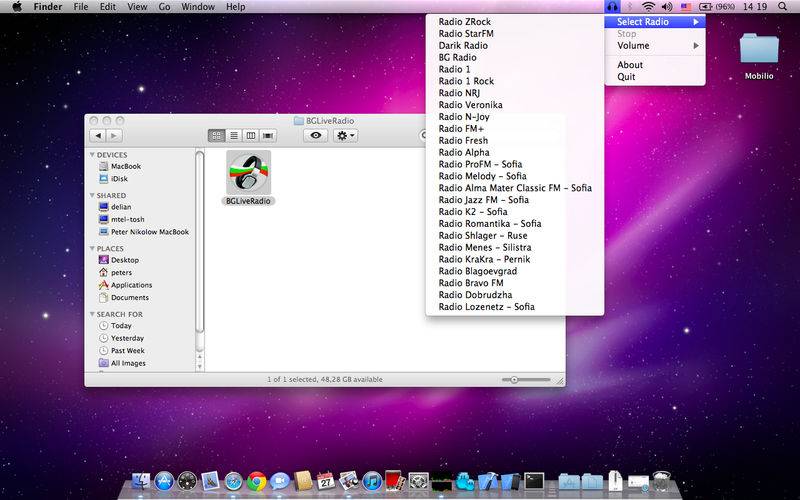Switch Finder to Cover Flow view
The width and height of the screenshot is (800, 500).
268,135
